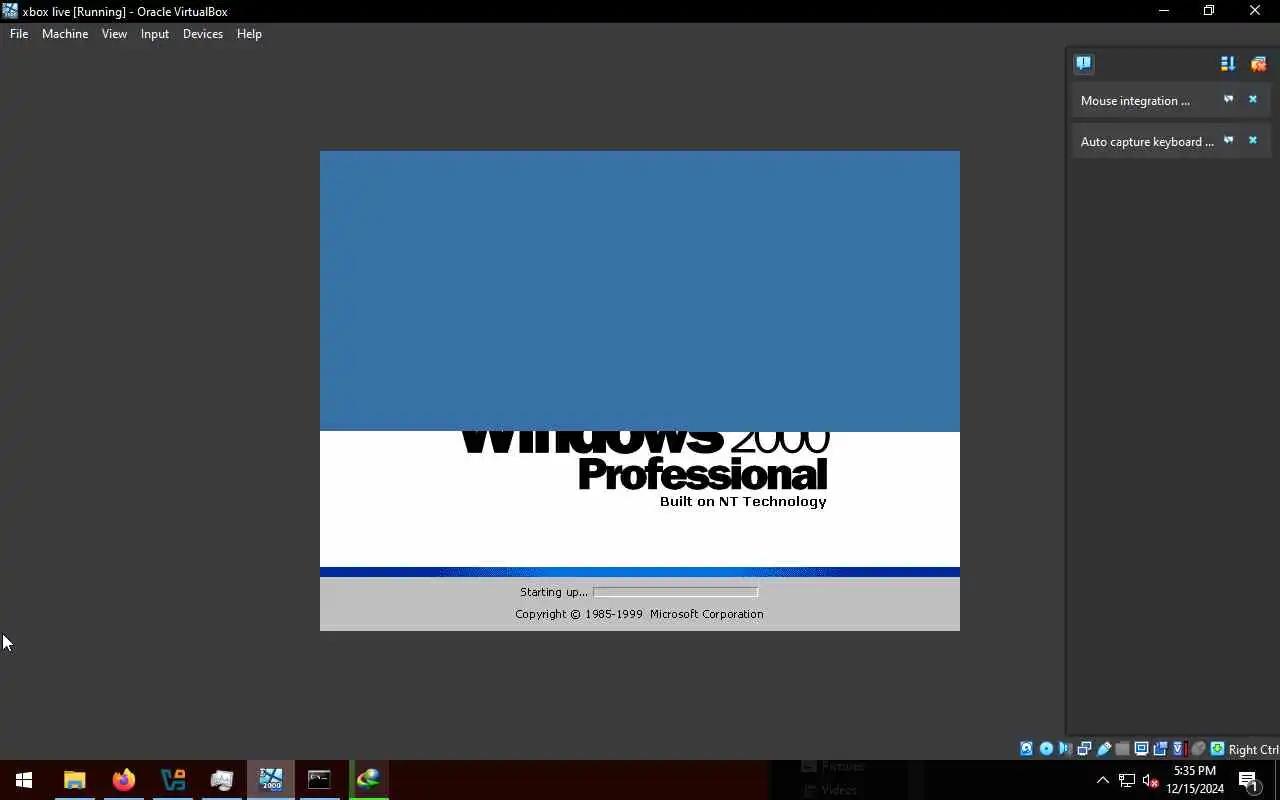This screenshot has height=800, width=1280.
Task: Open the Input menu
Action: tap(155, 34)
